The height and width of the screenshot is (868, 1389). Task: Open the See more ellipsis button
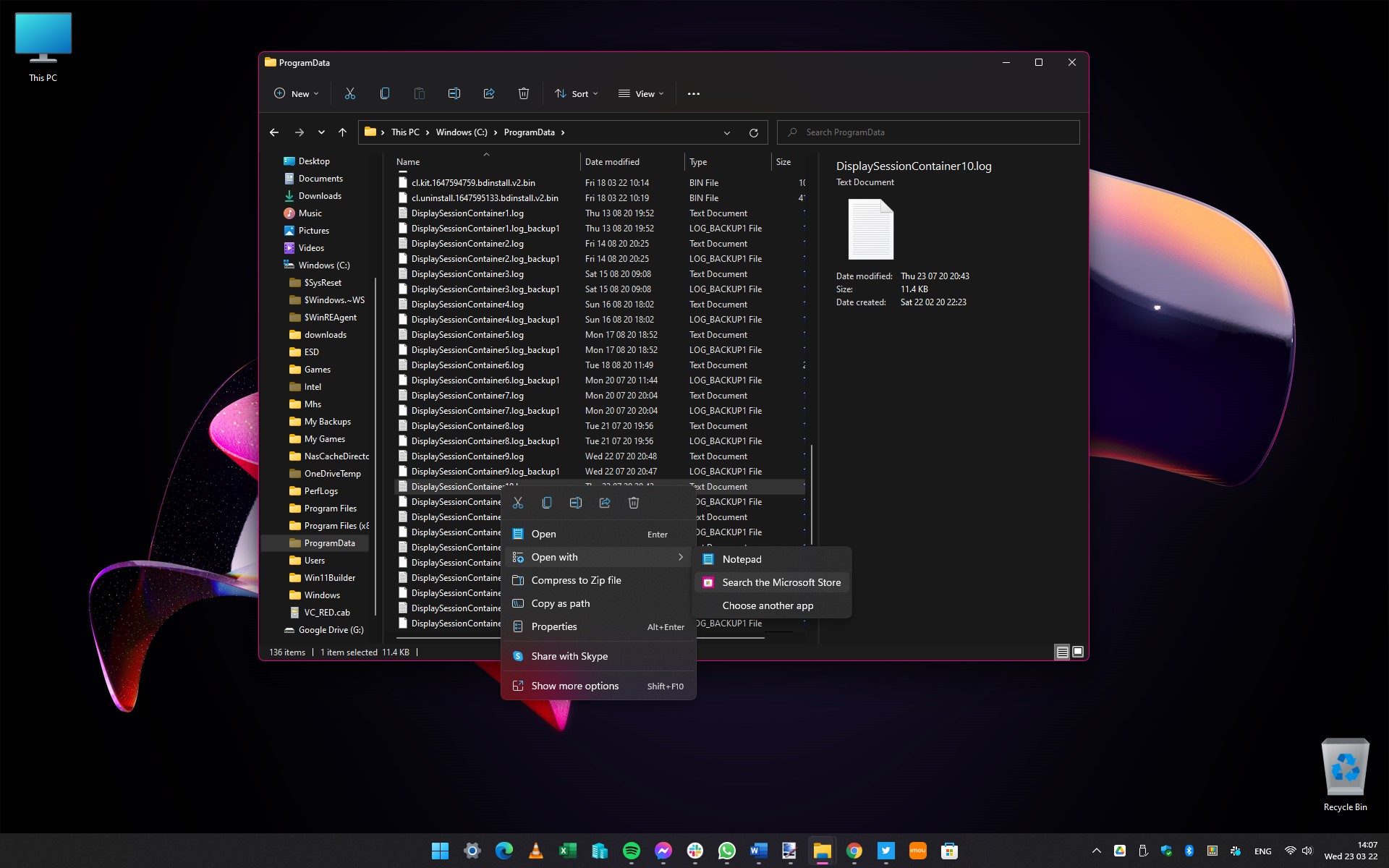pos(693,93)
